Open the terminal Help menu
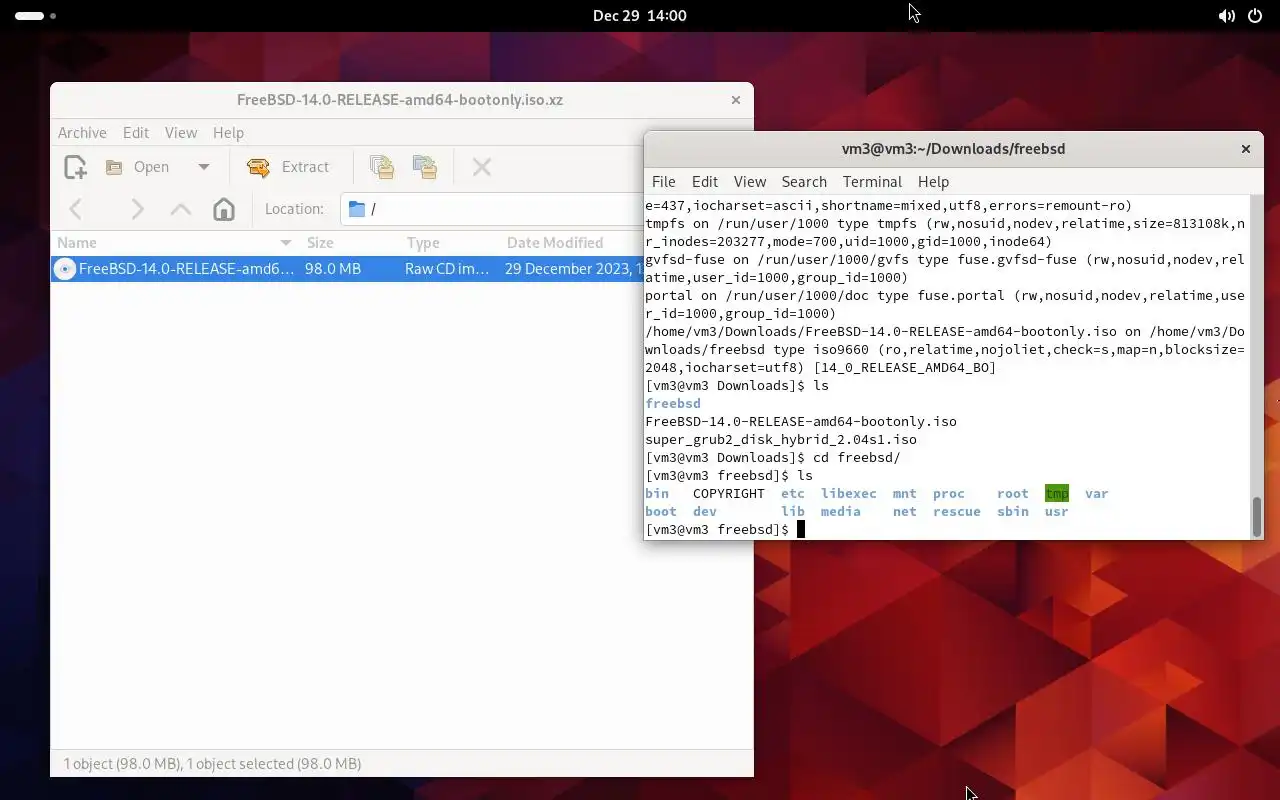This screenshot has height=800, width=1280. [x=933, y=181]
